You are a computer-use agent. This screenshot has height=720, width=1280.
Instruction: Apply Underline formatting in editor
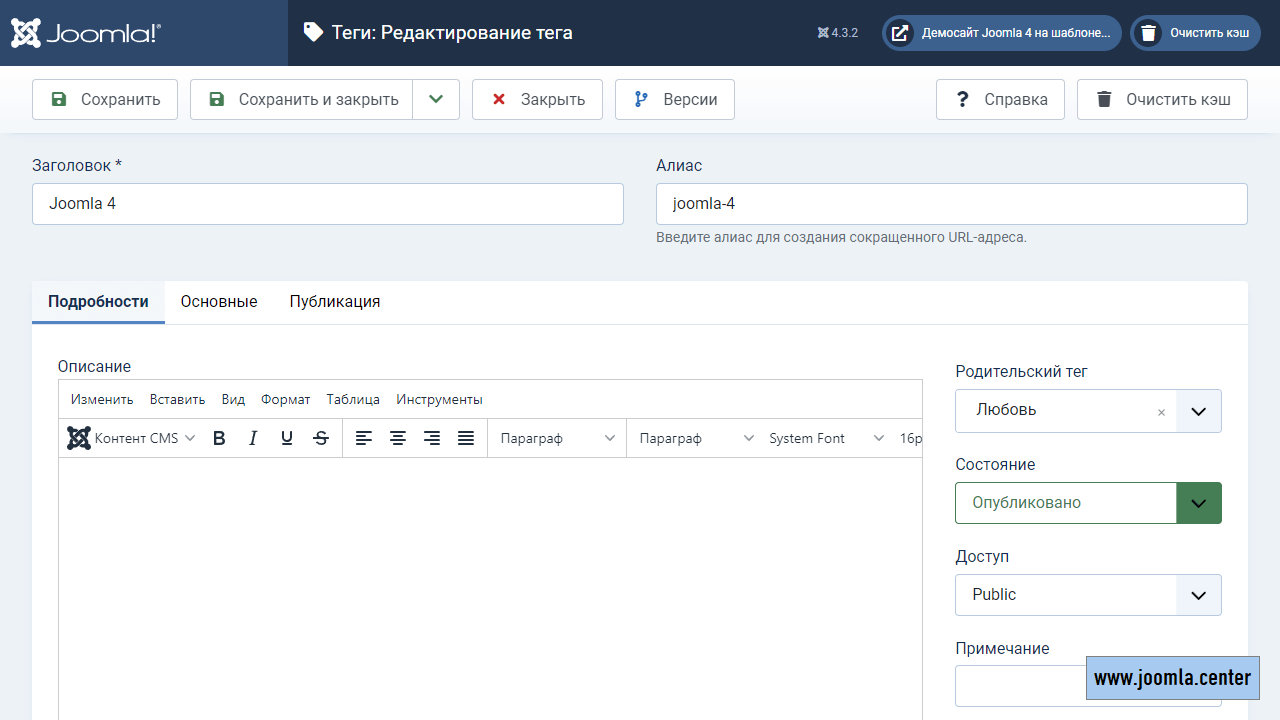tap(287, 438)
